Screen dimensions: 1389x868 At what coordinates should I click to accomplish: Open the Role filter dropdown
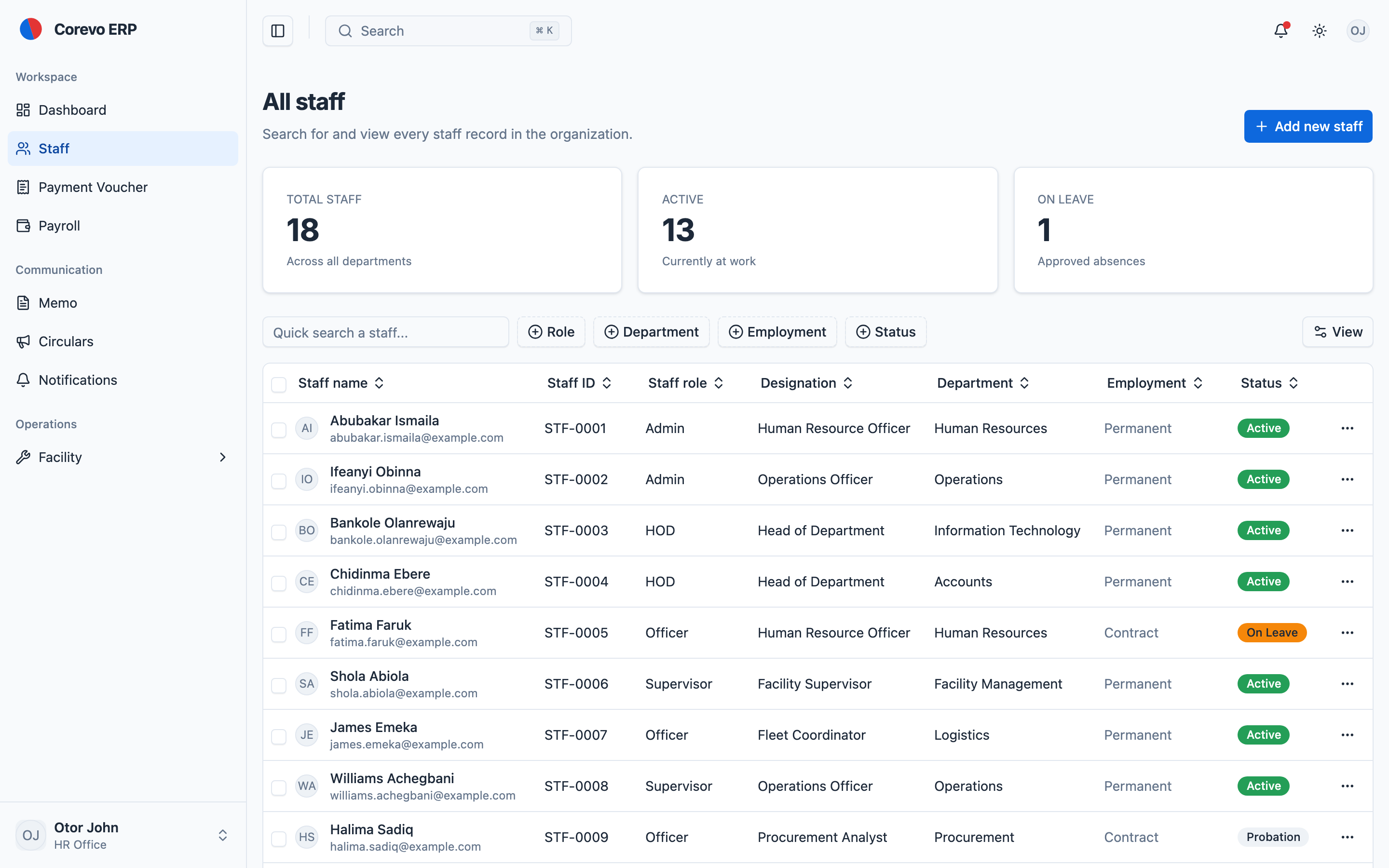pyautogui.click(x=551, y=332)
